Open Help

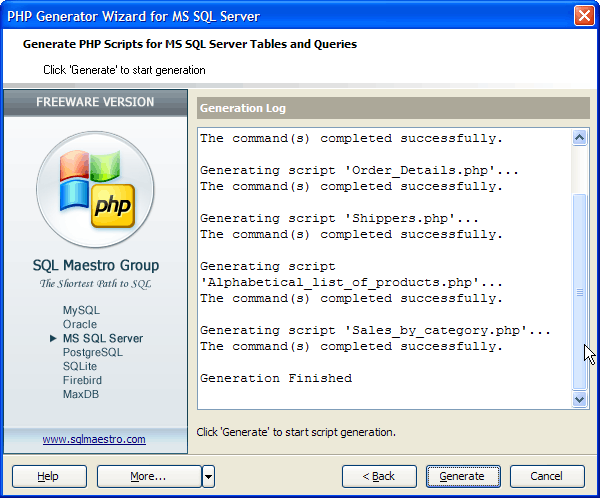tap(49, 476)
